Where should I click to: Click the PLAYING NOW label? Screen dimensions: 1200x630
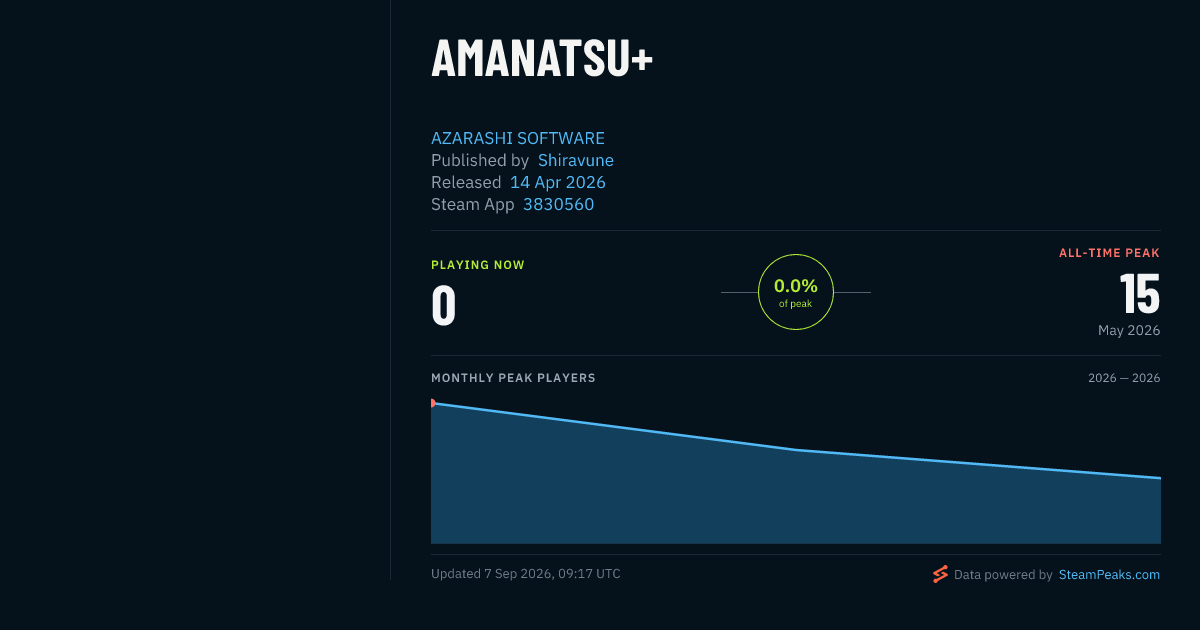[x=478, y=265]
